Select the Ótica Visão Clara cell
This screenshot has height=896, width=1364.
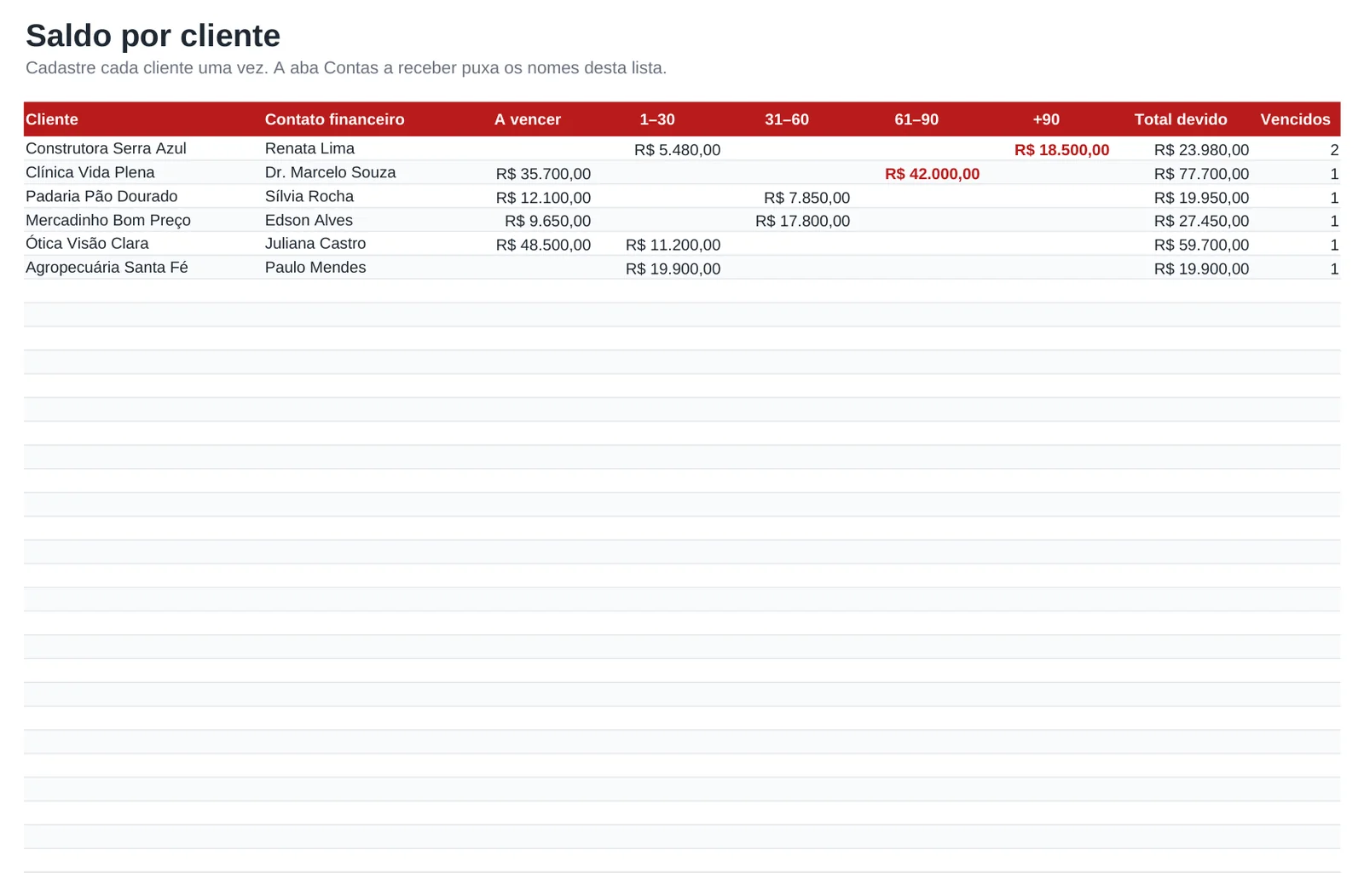tap(87, 243)
